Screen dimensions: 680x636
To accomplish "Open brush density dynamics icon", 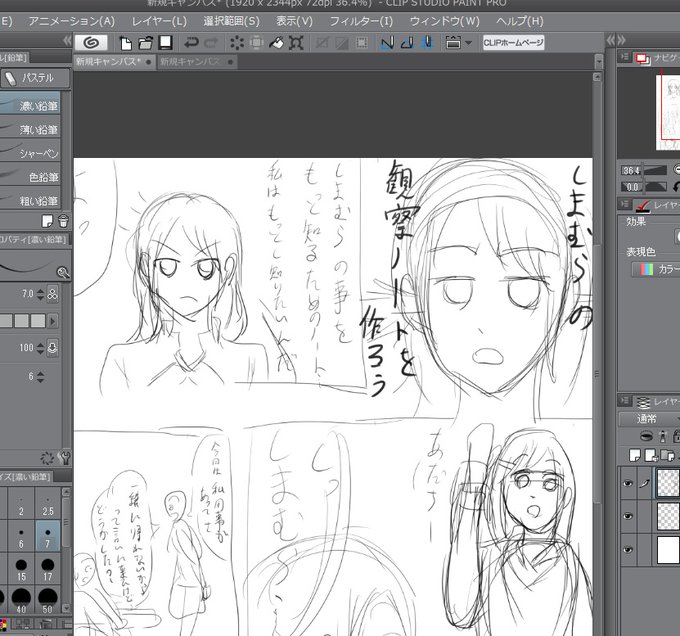I will click(x=52, y=348).
